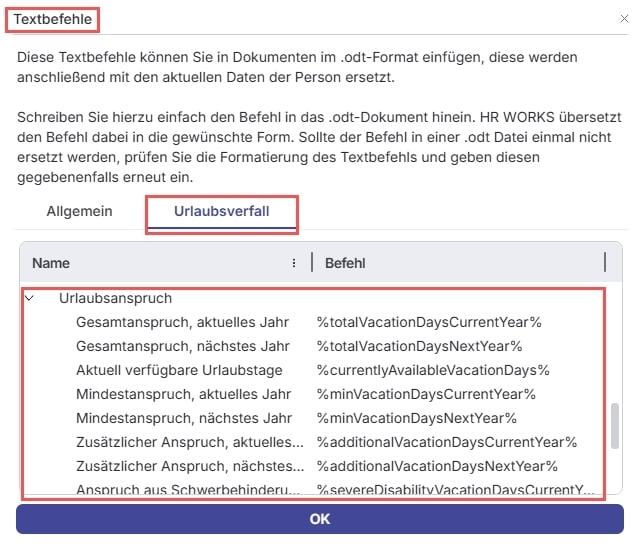Click the vertical scrollbar thumb in list
This screenshot has height=552, width=643.
614,426
